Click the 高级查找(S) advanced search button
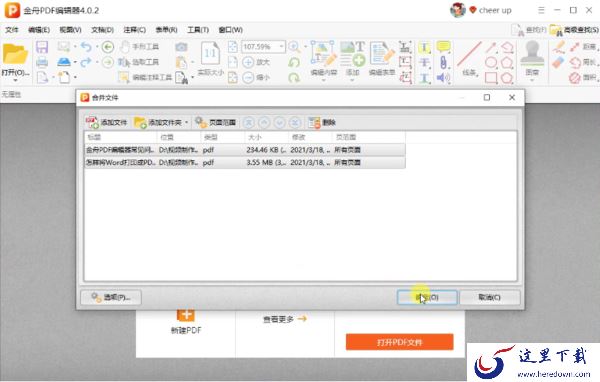Viewport: 600px width, 382px height. (x=574, y=30)
